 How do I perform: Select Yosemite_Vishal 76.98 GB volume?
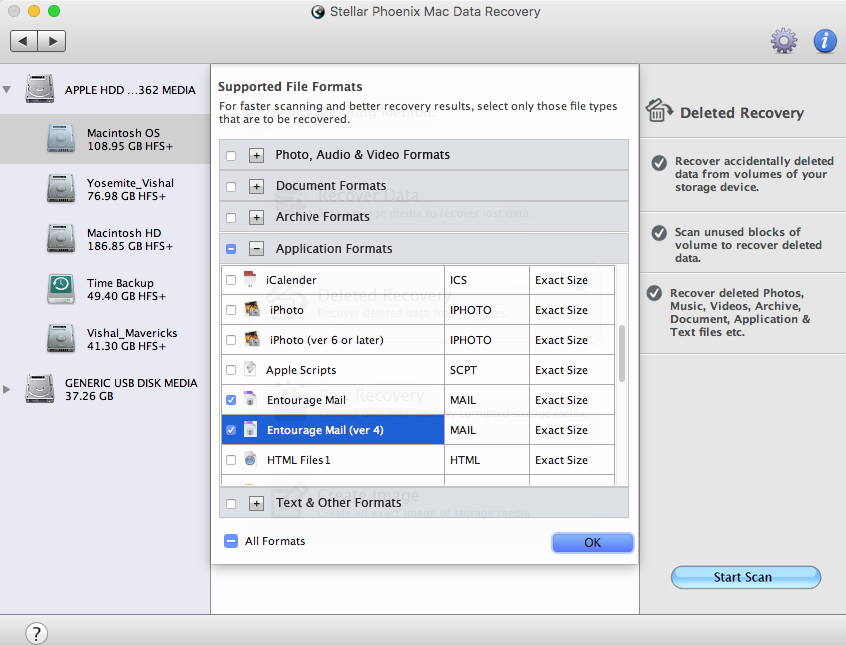tap(105, 189)
